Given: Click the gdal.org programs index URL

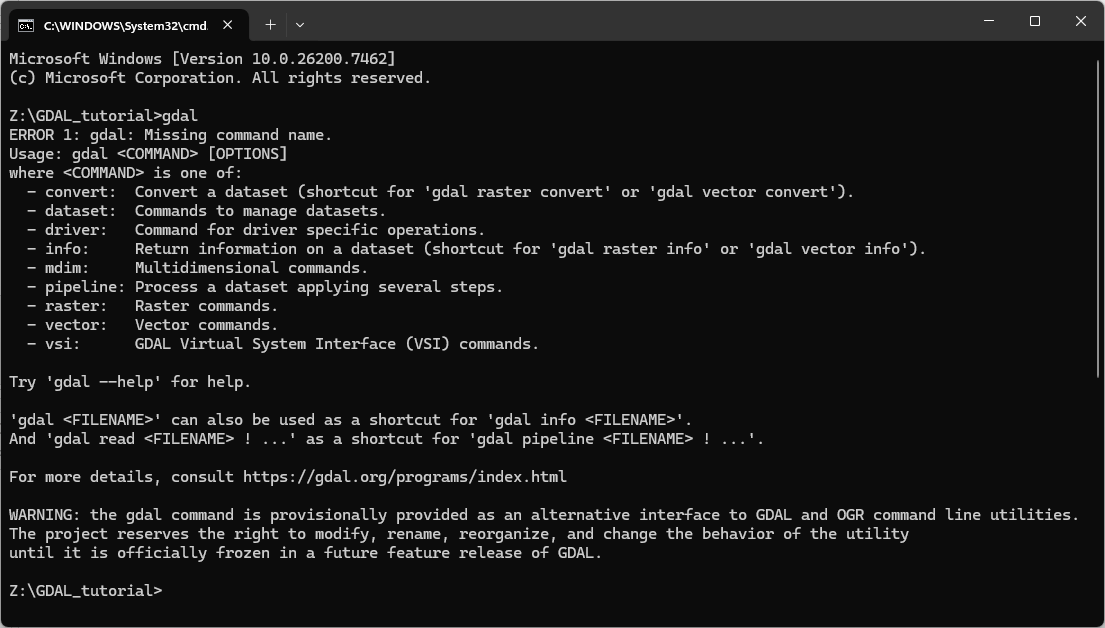Looking at the screenshot, I should pyautogui.click(x=404, y=477).
